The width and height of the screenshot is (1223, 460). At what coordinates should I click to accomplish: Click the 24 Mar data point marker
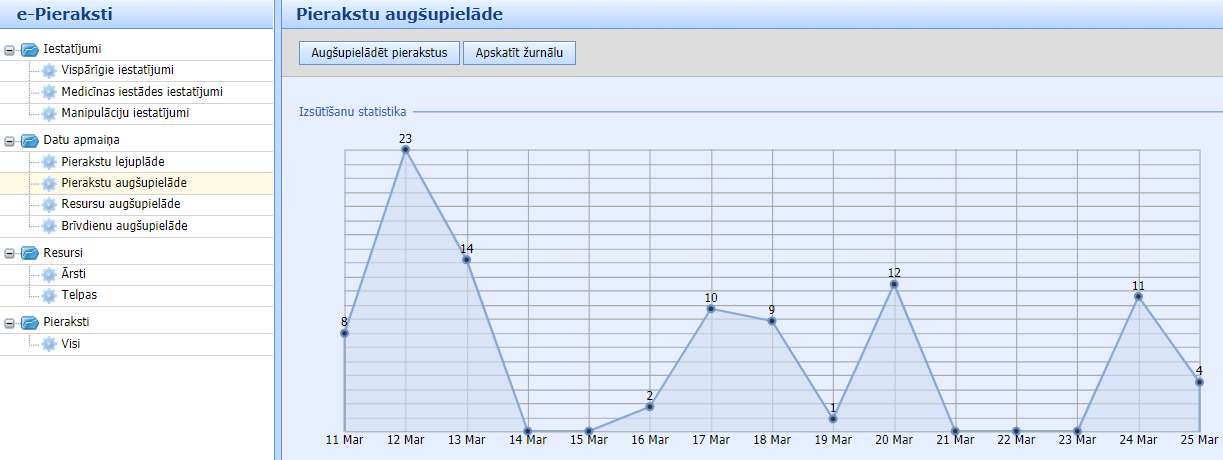tap(1138, 297)
